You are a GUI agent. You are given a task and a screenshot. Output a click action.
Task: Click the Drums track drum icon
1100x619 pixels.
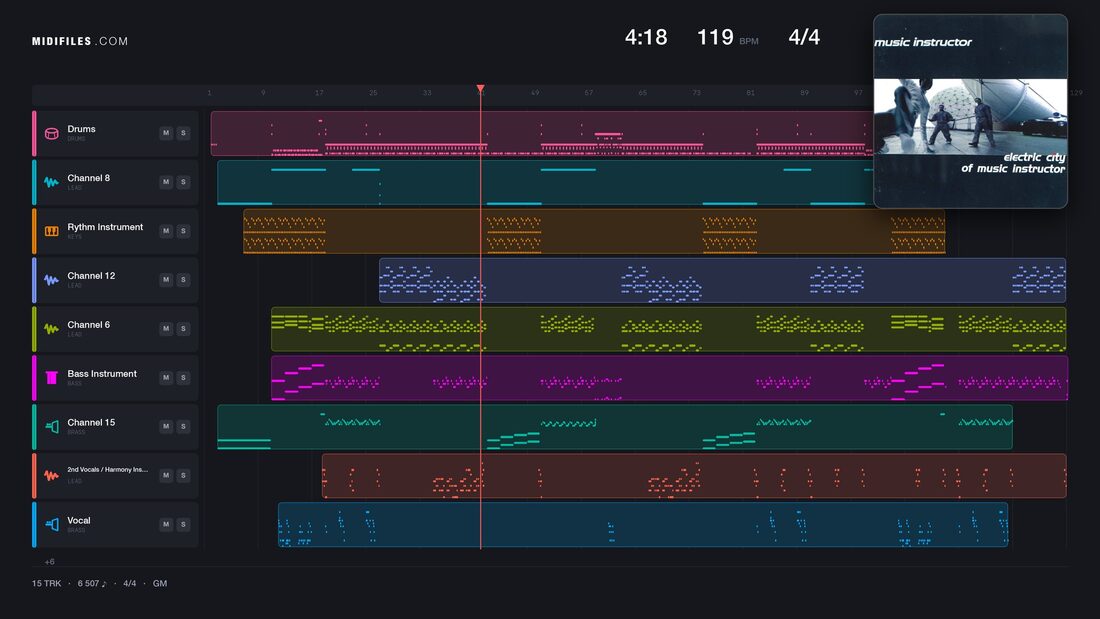click(52, 133)
